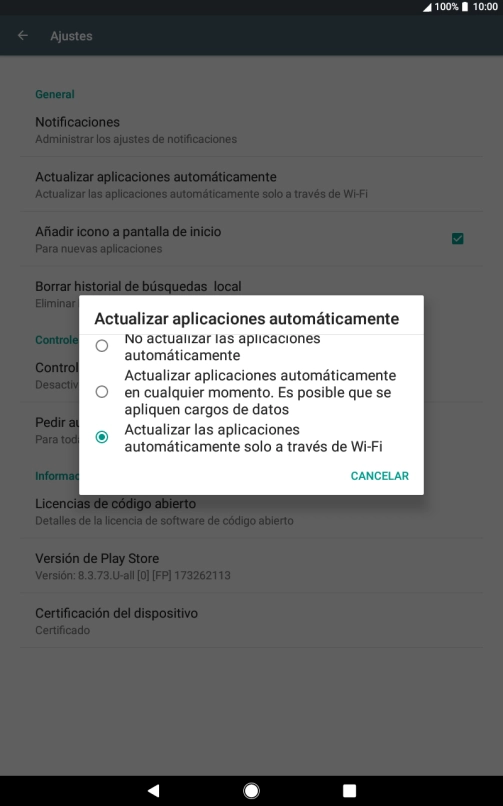Tap the recent apps square button
503x806 pixels.
349,791
